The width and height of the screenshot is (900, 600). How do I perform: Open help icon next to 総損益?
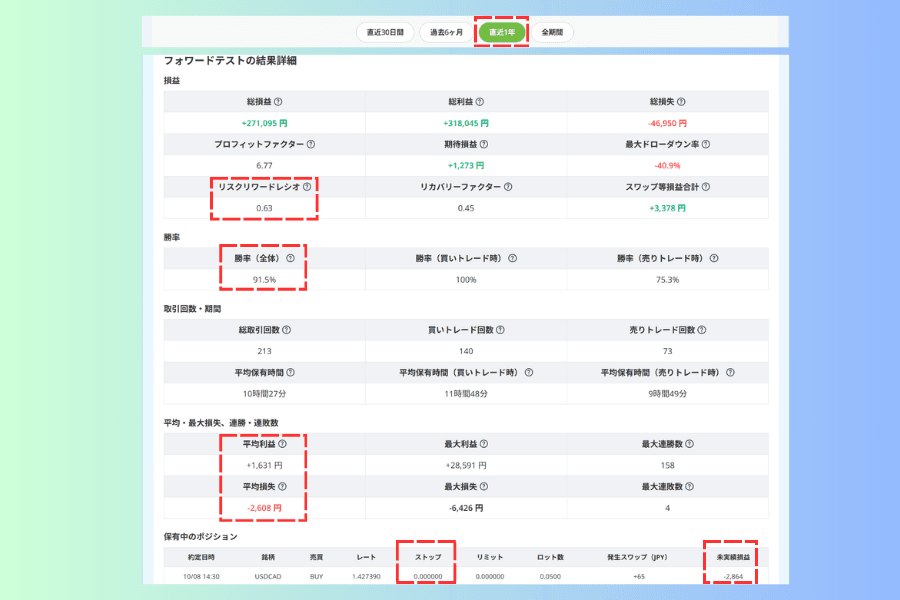[x=278, y=102]
